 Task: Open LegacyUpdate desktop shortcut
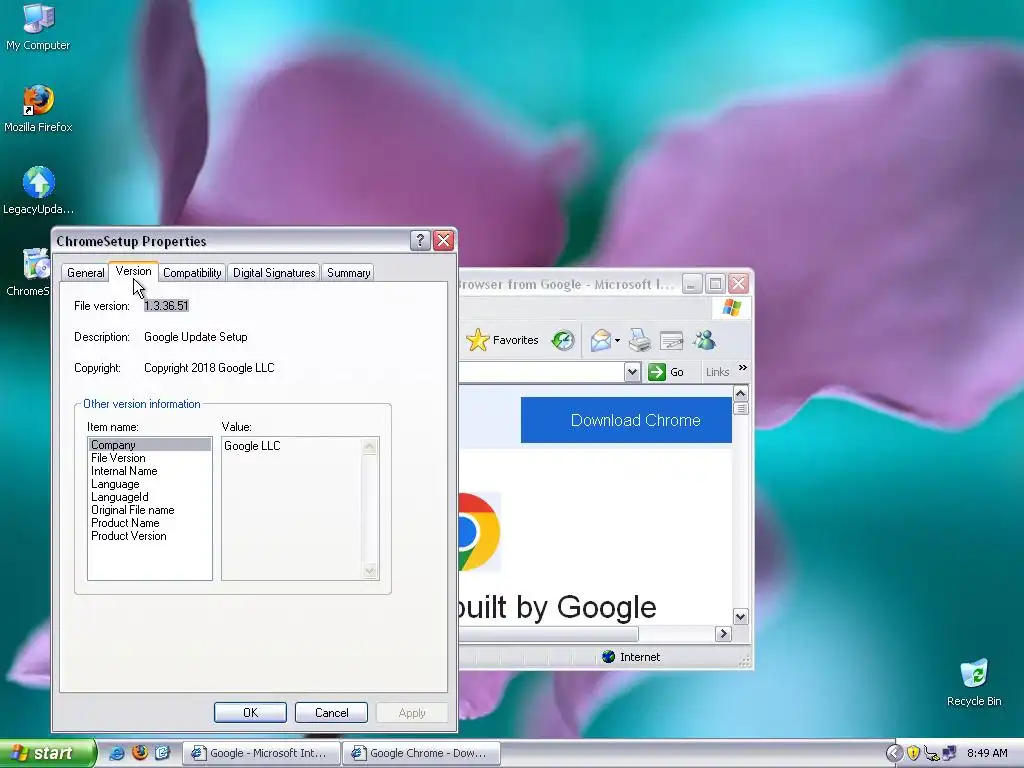tap(38, 191)
